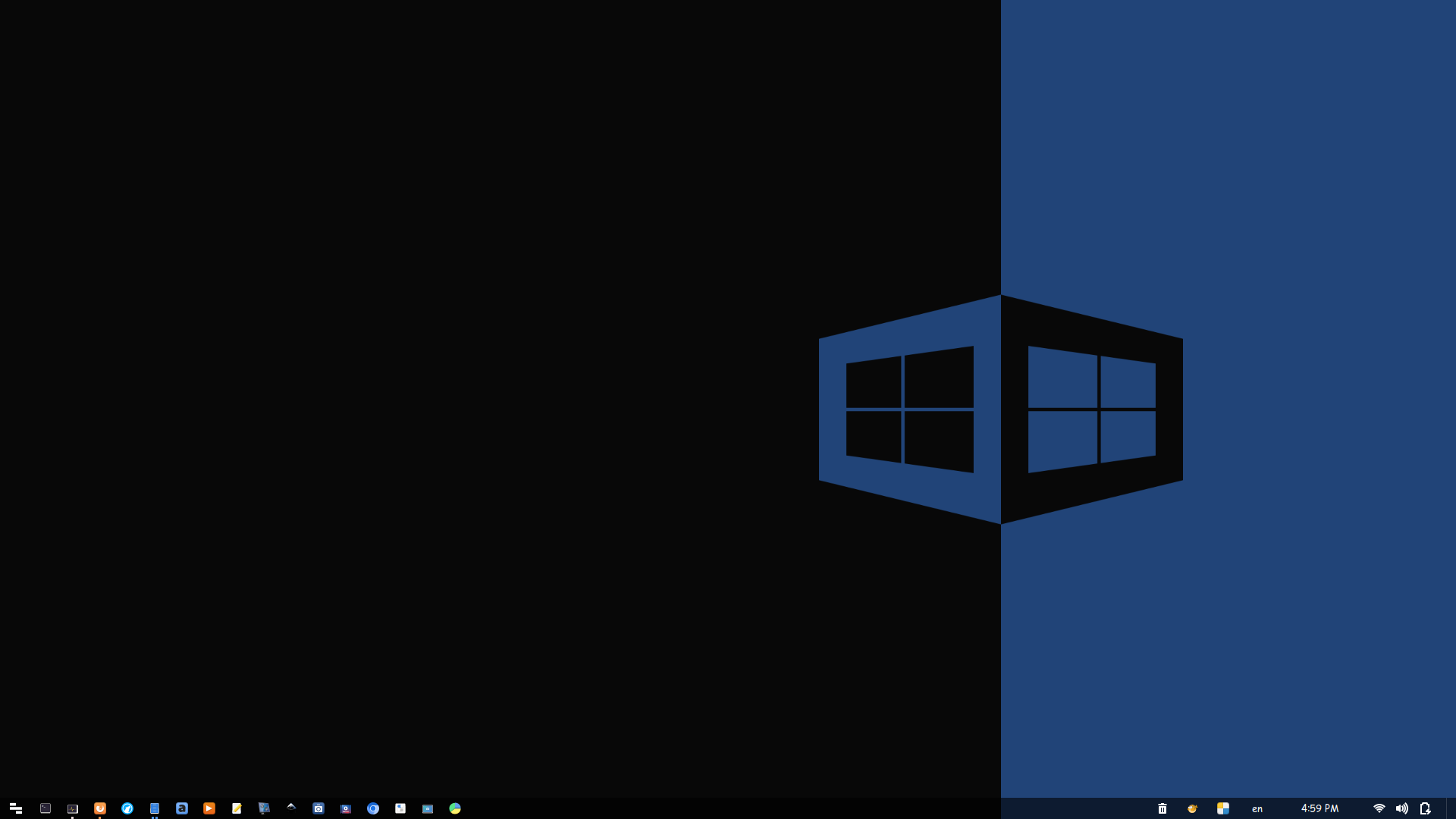
Task: Open the Wi-Fi network menu
Action: (x=1379, y=808)
